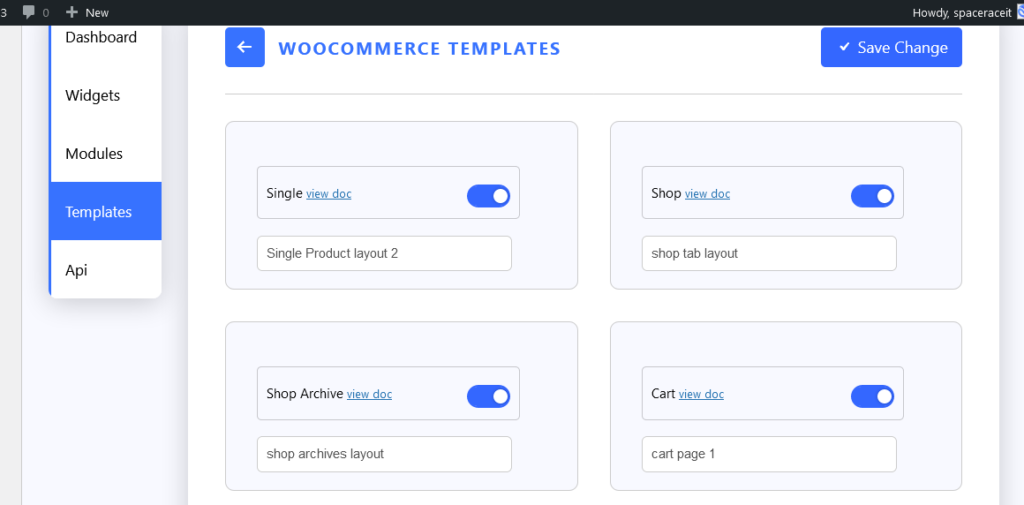This screenshot has height=505, width=1024.
Task: Toggle the Shop template switch
Action: 872,196
